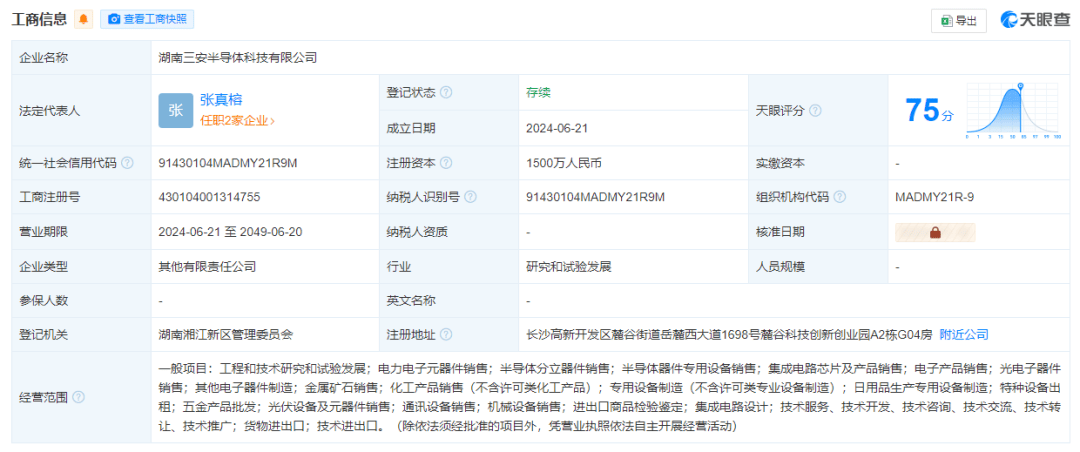Click registration authority 湖南湘江新区管理委员会
The width and height of the screenshot is (1080, 452).
point(225,335)
